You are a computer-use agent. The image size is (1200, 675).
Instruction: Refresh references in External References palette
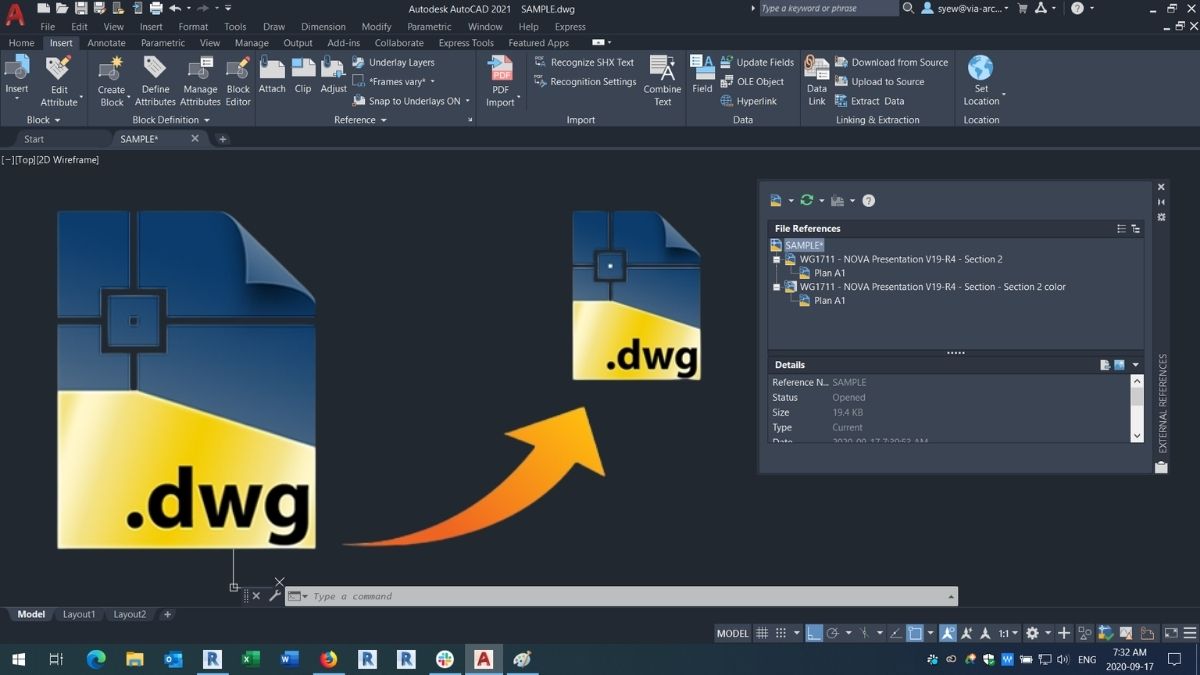coord(806,200)
